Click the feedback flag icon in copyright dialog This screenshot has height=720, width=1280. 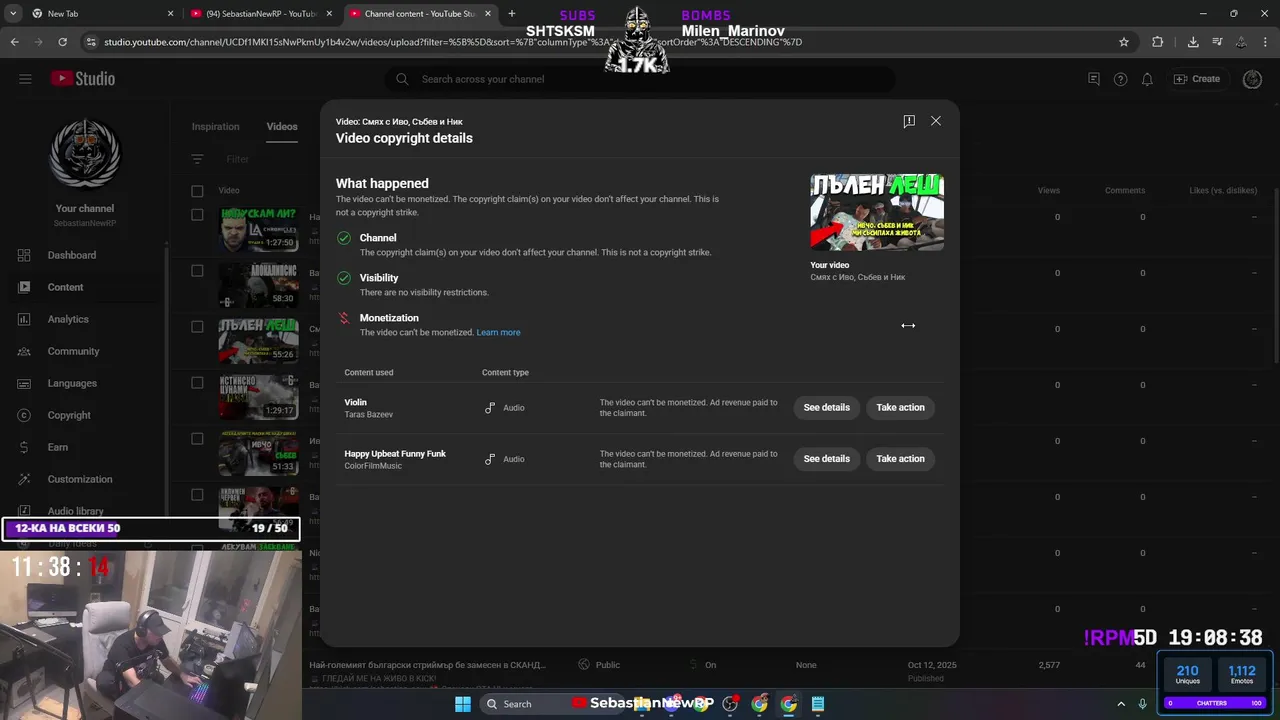click(909, 121)
